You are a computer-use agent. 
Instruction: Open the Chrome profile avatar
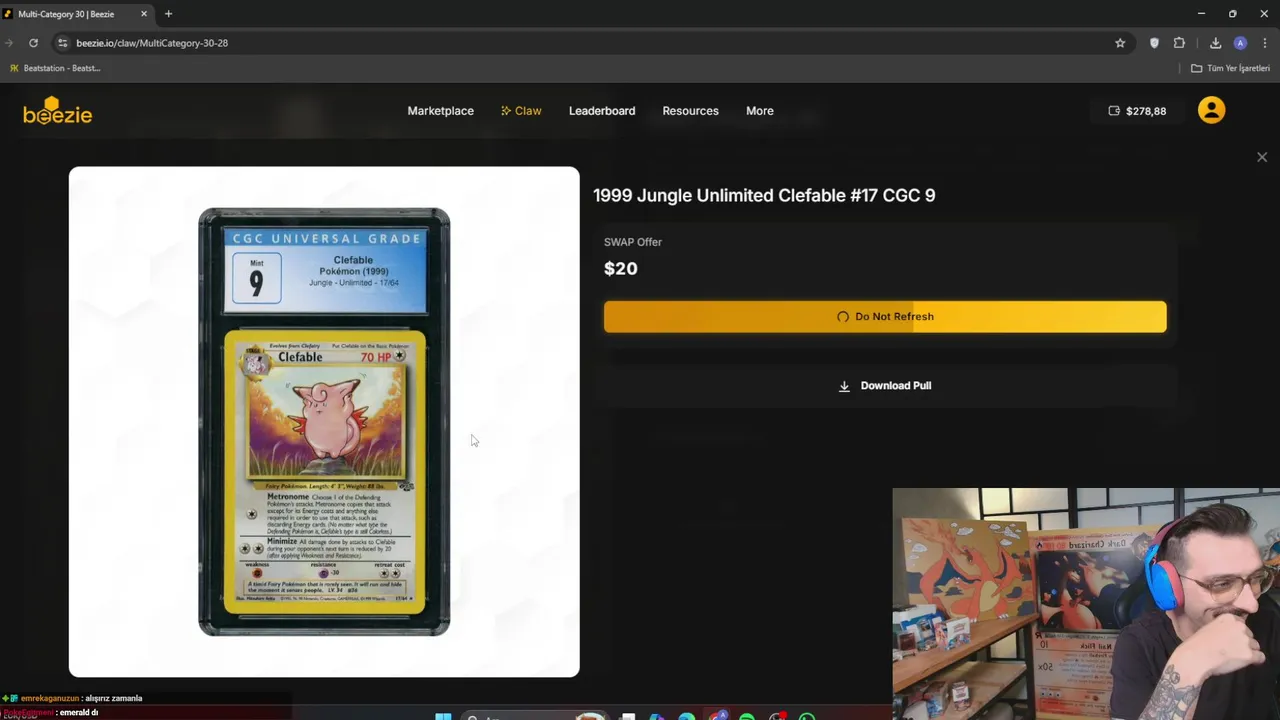(1240, 43)
